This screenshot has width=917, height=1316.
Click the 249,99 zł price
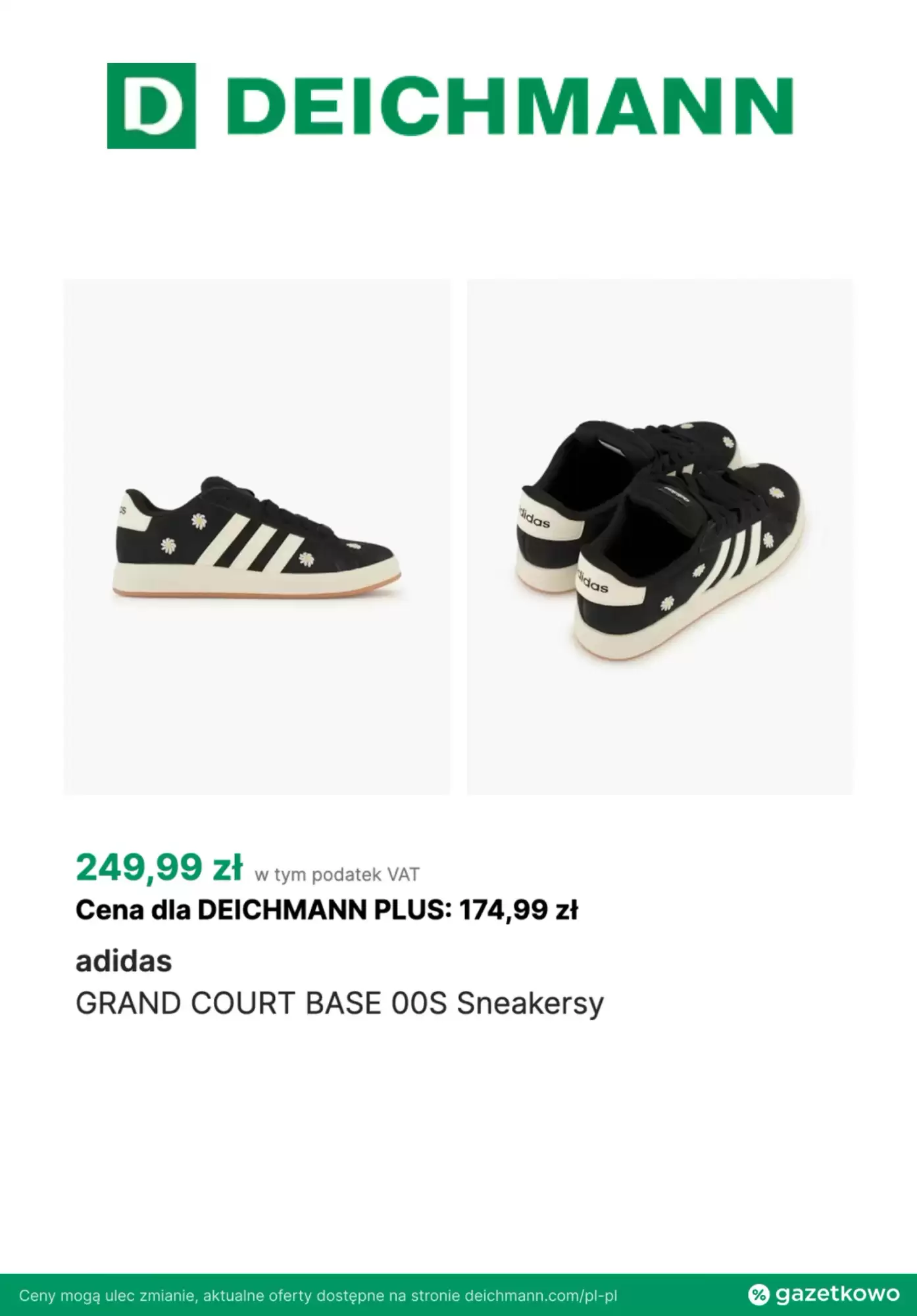[x=159, y=867]
